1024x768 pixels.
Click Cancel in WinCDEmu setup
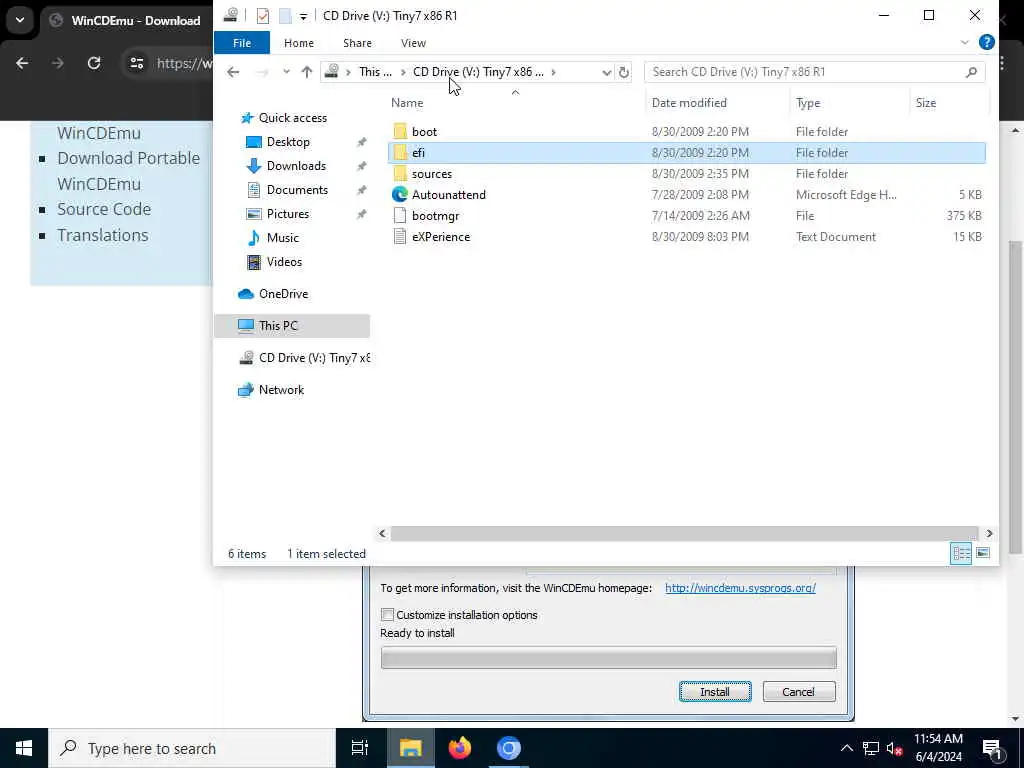coord(799,692)
